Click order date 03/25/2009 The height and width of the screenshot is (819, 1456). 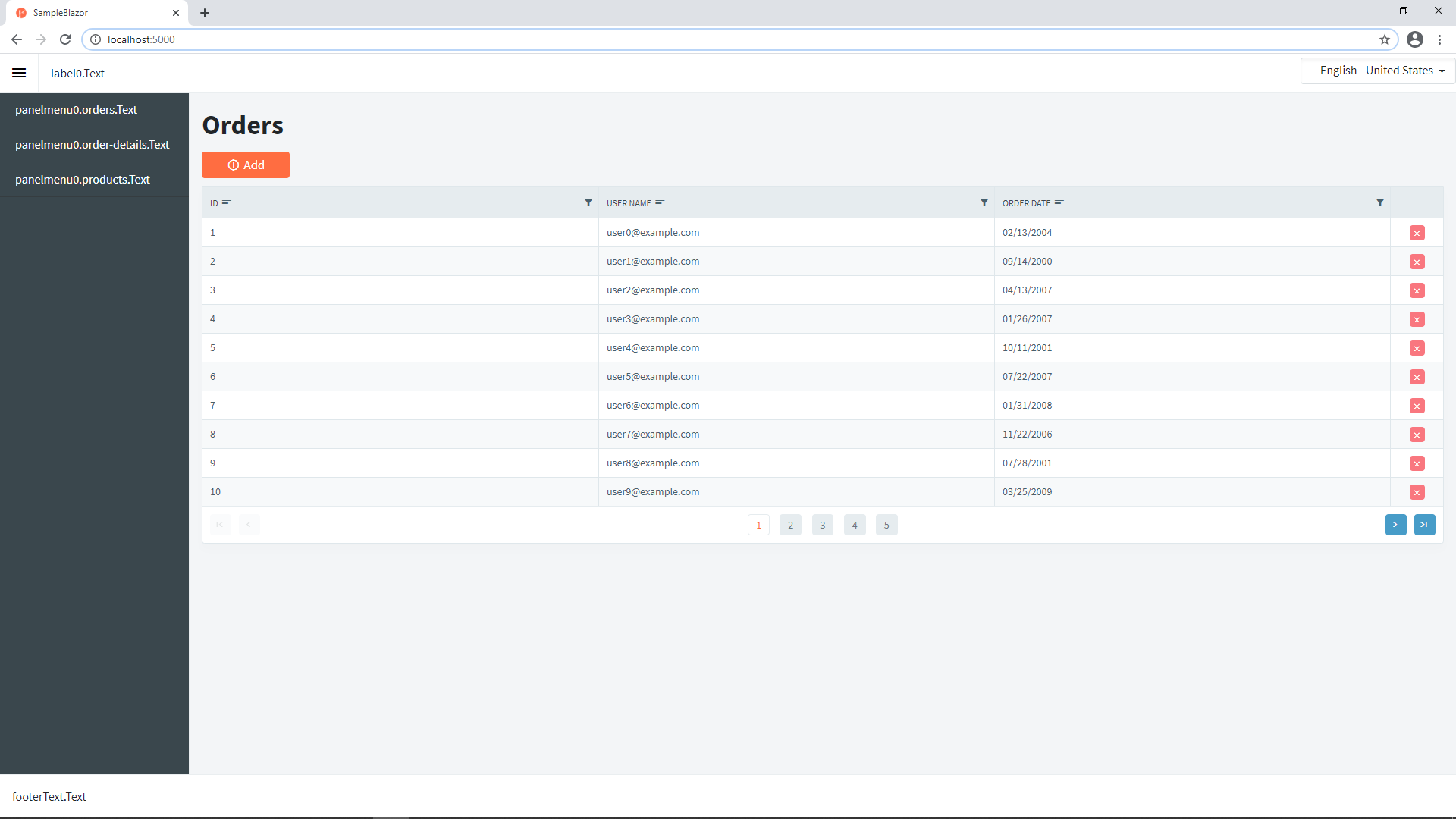(x=1027, y=492)
